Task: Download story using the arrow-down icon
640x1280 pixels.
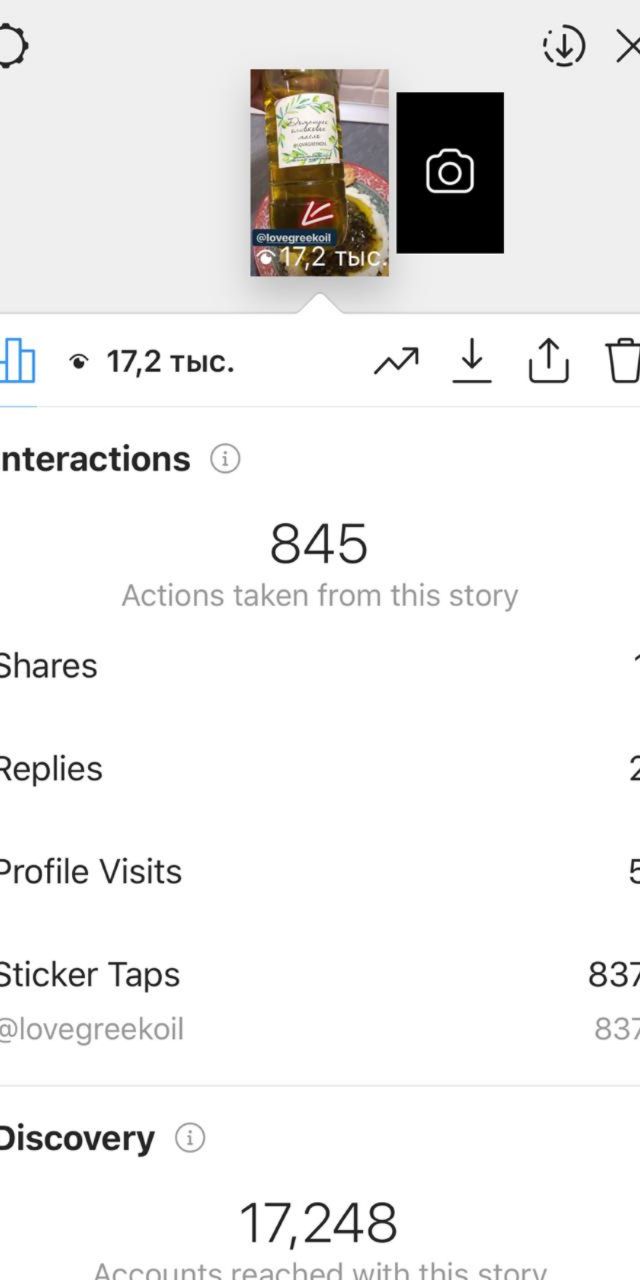Action: pos(472,361)
